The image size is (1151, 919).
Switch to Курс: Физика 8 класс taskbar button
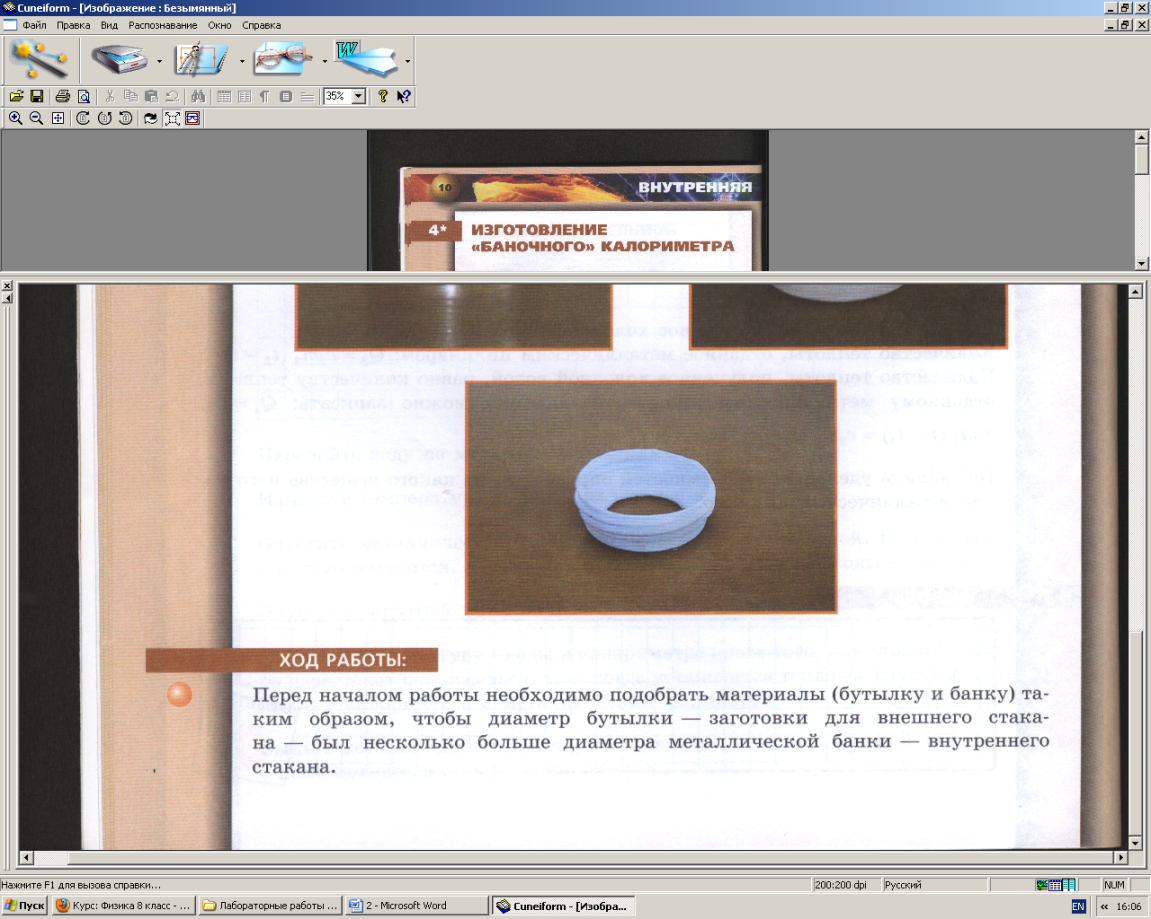(x=124, y=905)
